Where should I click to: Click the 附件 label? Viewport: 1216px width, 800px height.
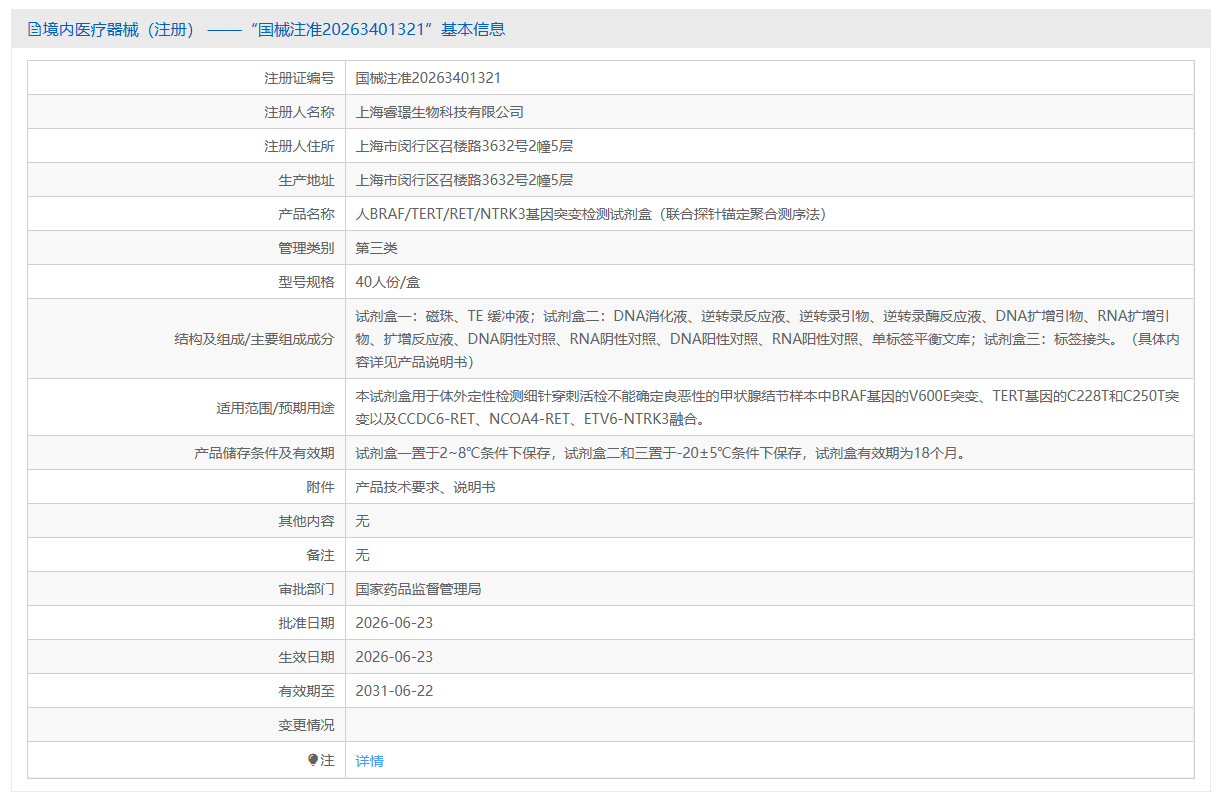click(320, 487)
